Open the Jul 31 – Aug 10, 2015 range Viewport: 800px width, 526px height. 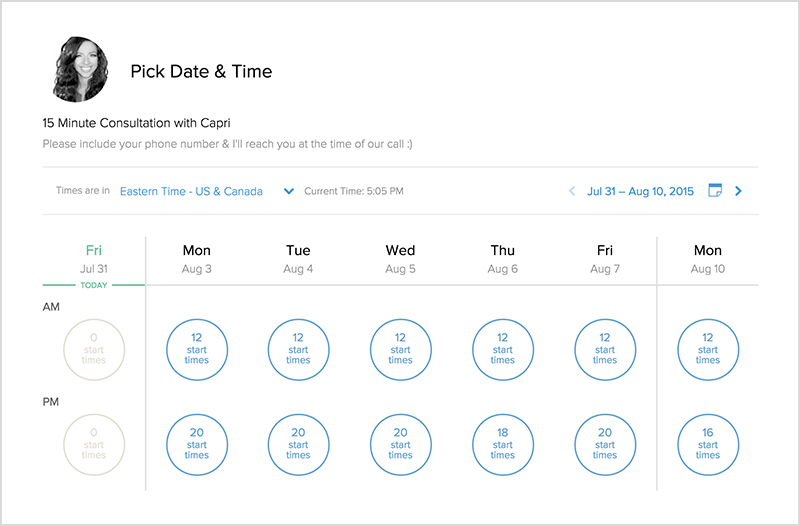pos(640,191)
